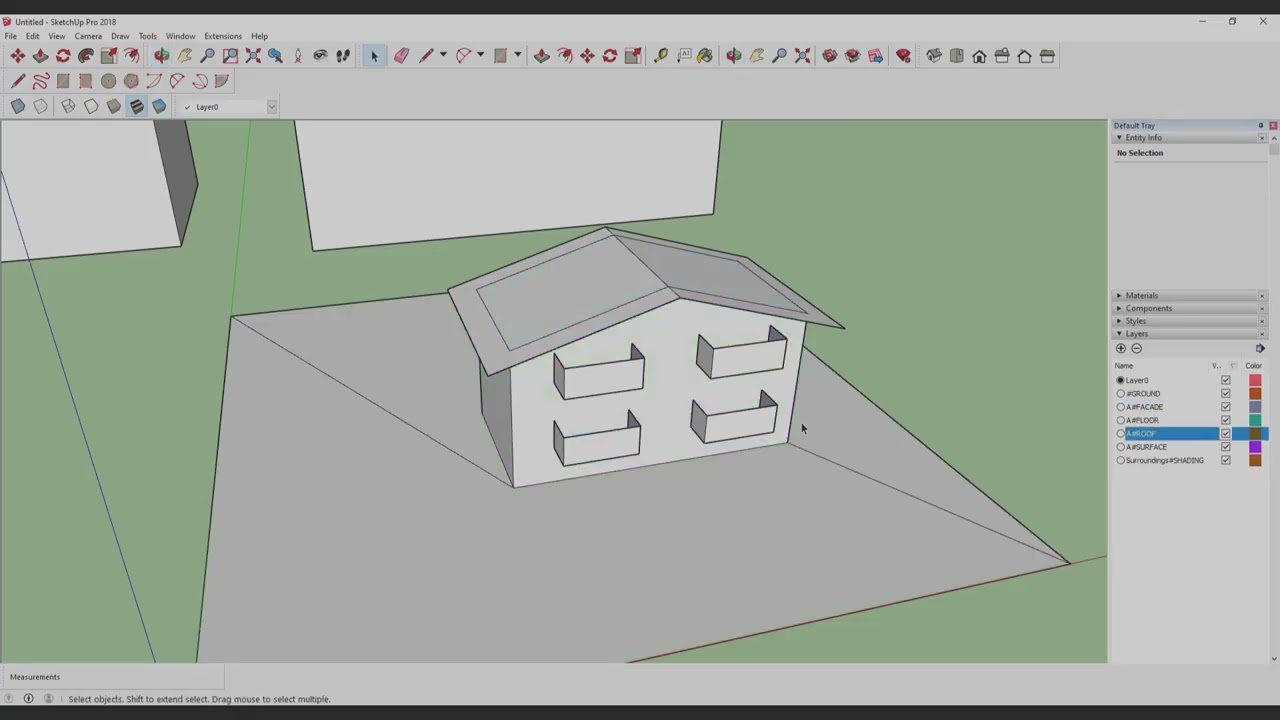Switch to Wireframe face style

(x=68, y=106)
